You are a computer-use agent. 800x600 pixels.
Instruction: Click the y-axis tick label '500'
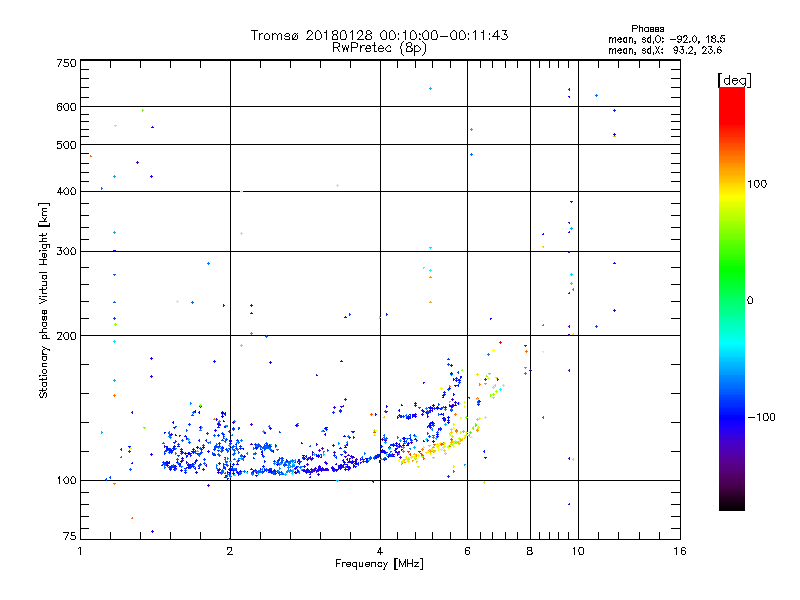coord(67,145)
